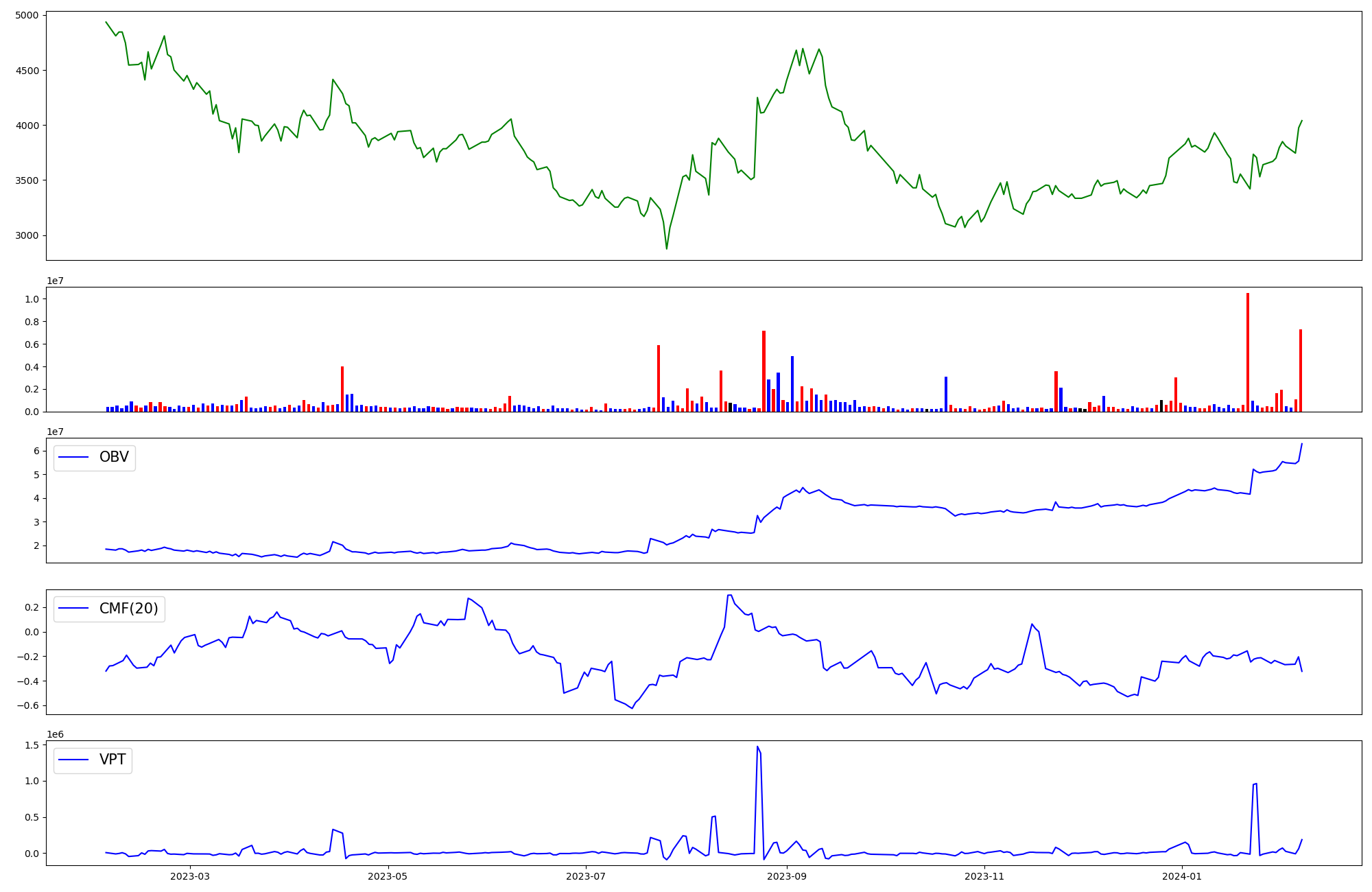This screenshot has height=892, width=1372.
Task: Click the tallest blue volume bar
Action: coord(792,383)
